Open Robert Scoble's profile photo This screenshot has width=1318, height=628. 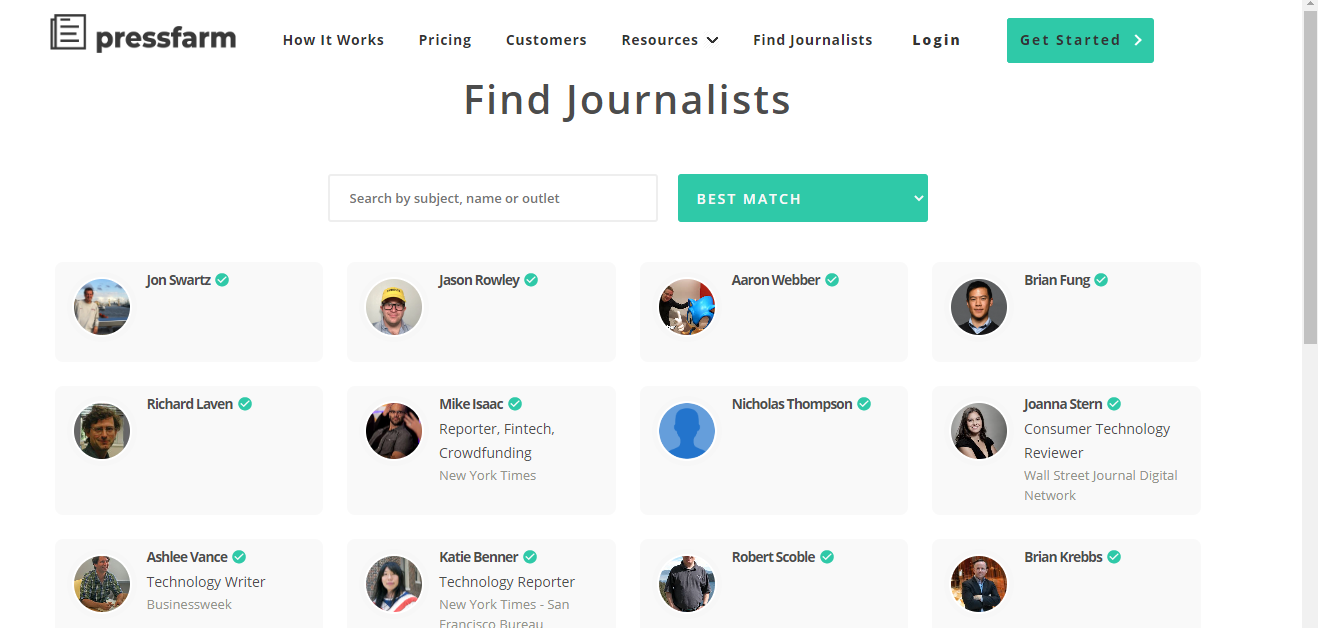coord(687,584)
